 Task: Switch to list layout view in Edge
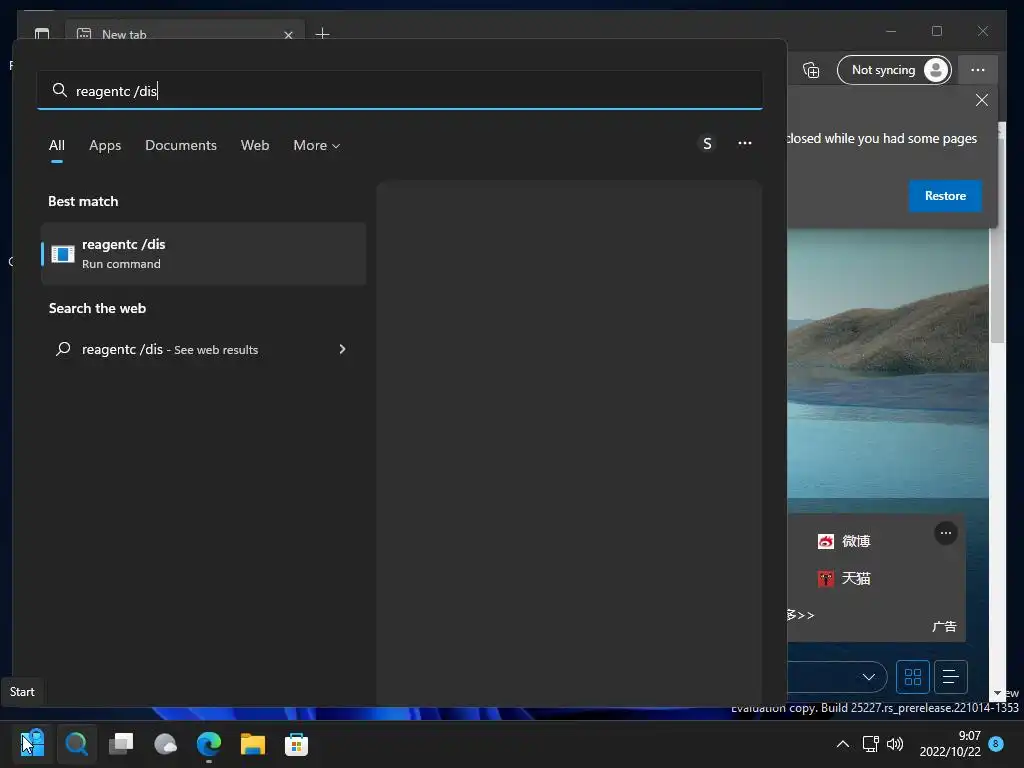[950, 677]
